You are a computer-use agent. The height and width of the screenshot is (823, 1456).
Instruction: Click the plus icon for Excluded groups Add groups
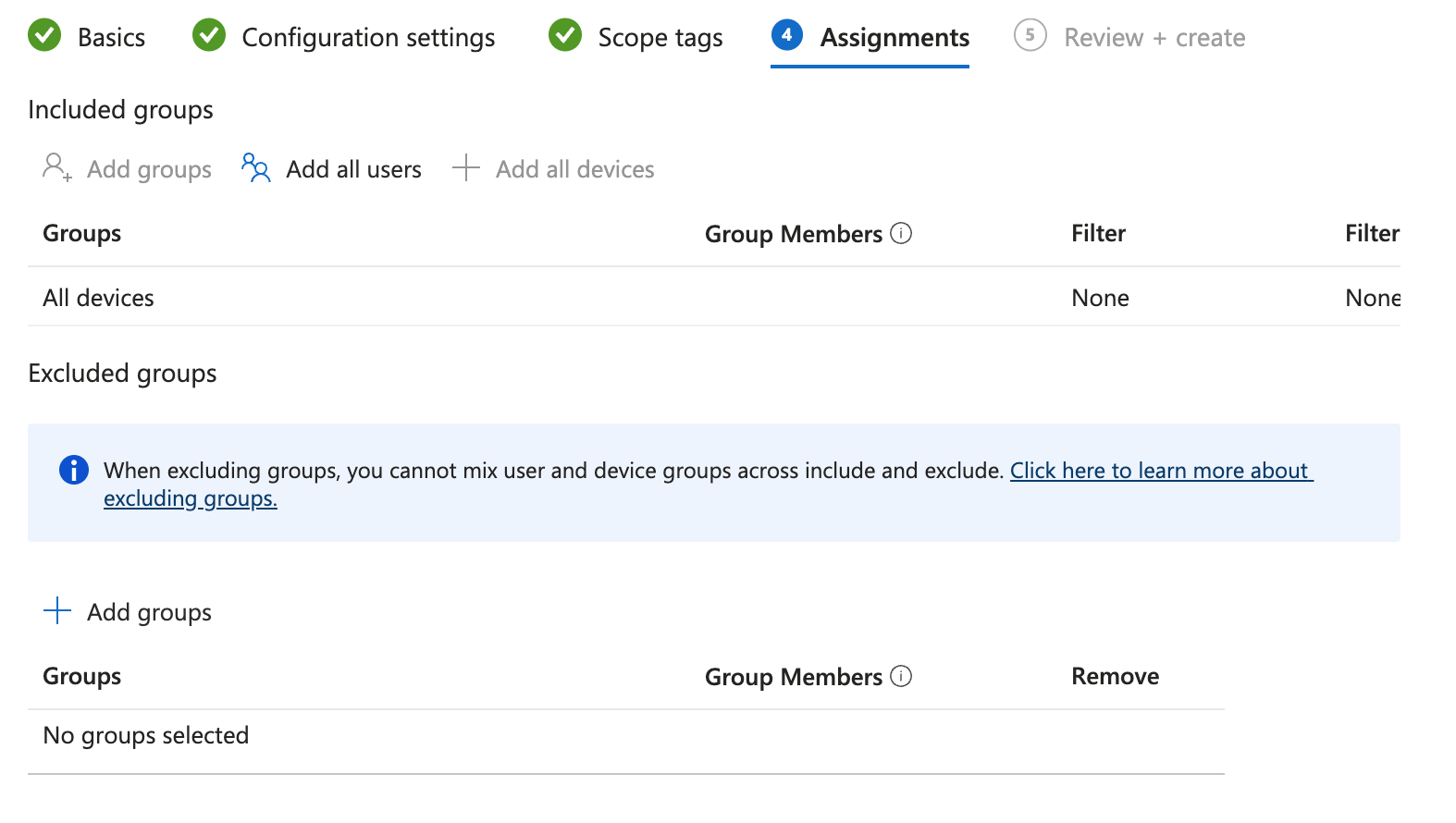[x=57, y=610]
